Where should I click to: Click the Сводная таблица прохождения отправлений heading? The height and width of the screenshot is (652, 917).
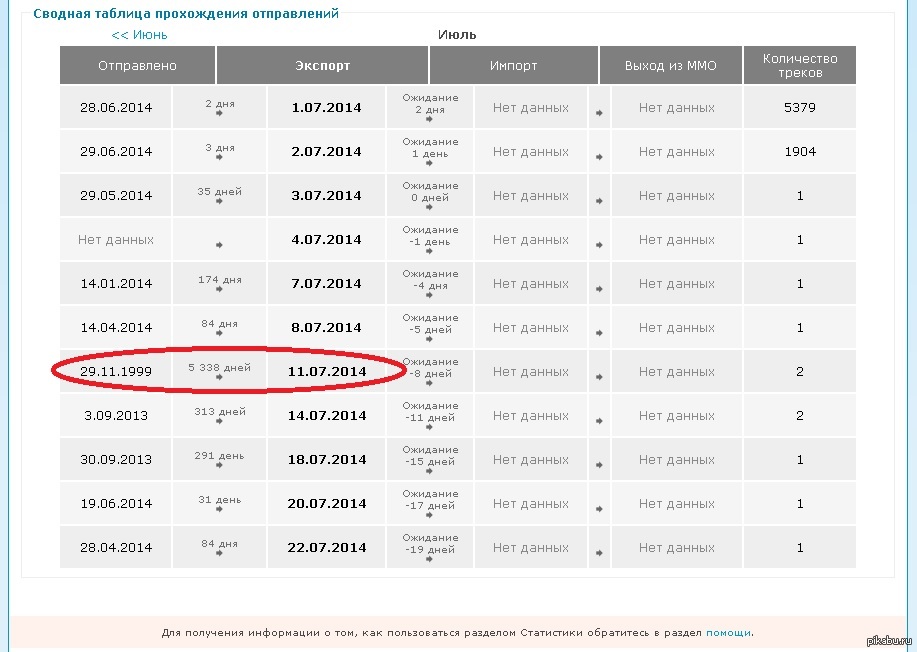[x=186, y=13]
